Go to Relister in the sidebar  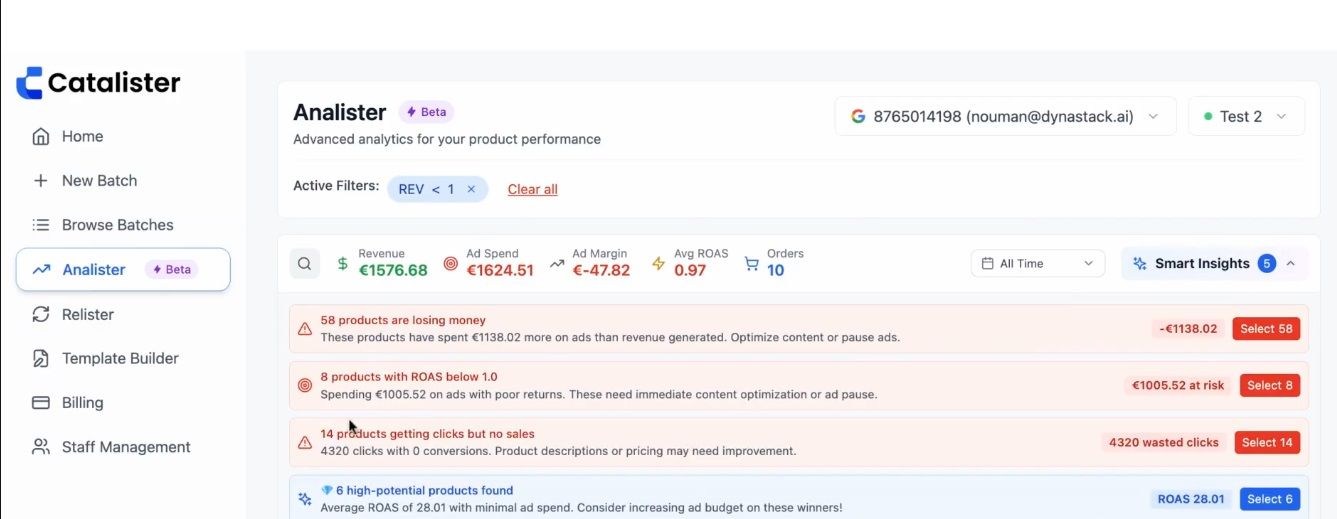(x=88, y=314)
